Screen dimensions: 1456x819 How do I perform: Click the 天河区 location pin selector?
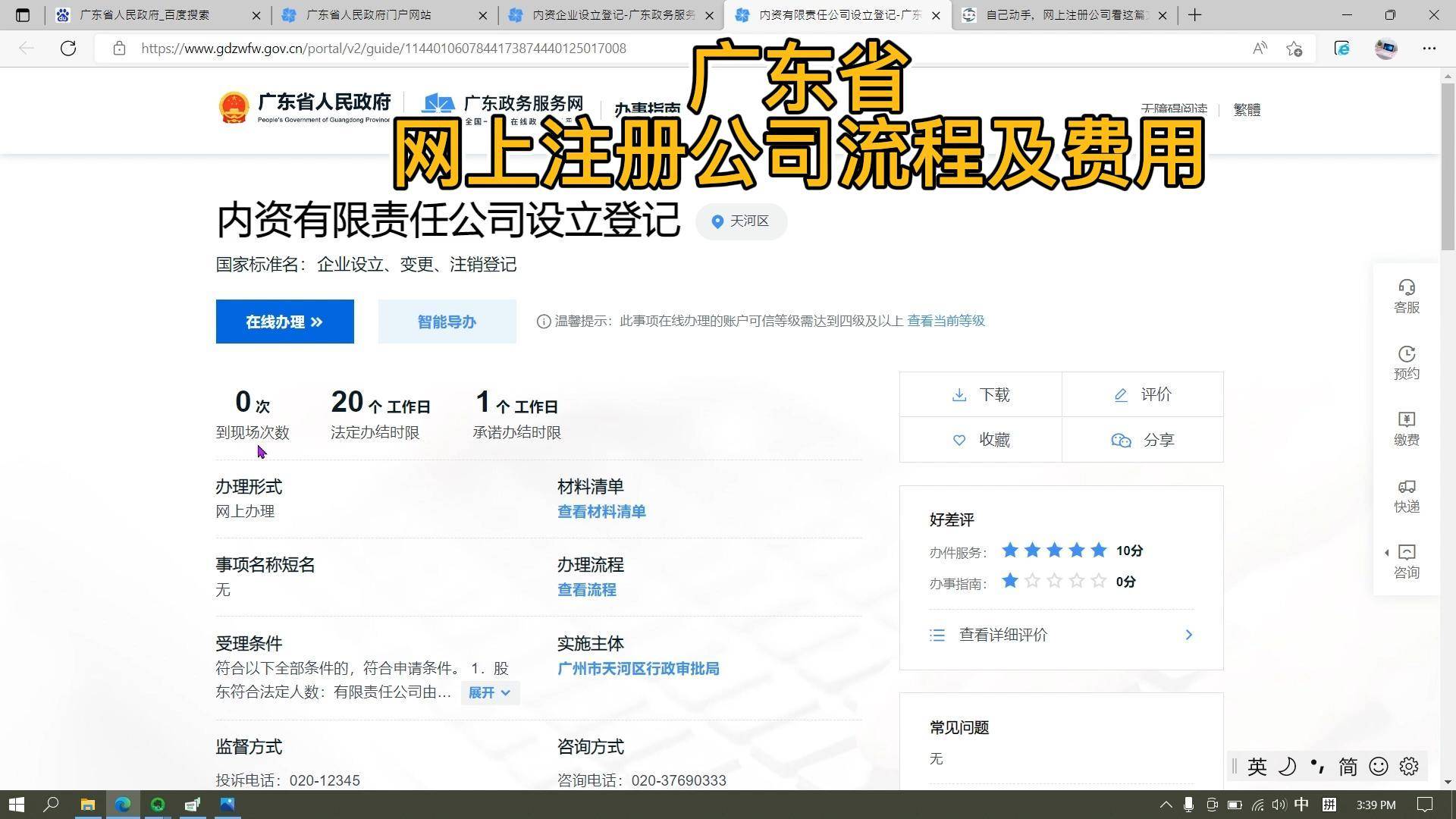tap(741, 221)
